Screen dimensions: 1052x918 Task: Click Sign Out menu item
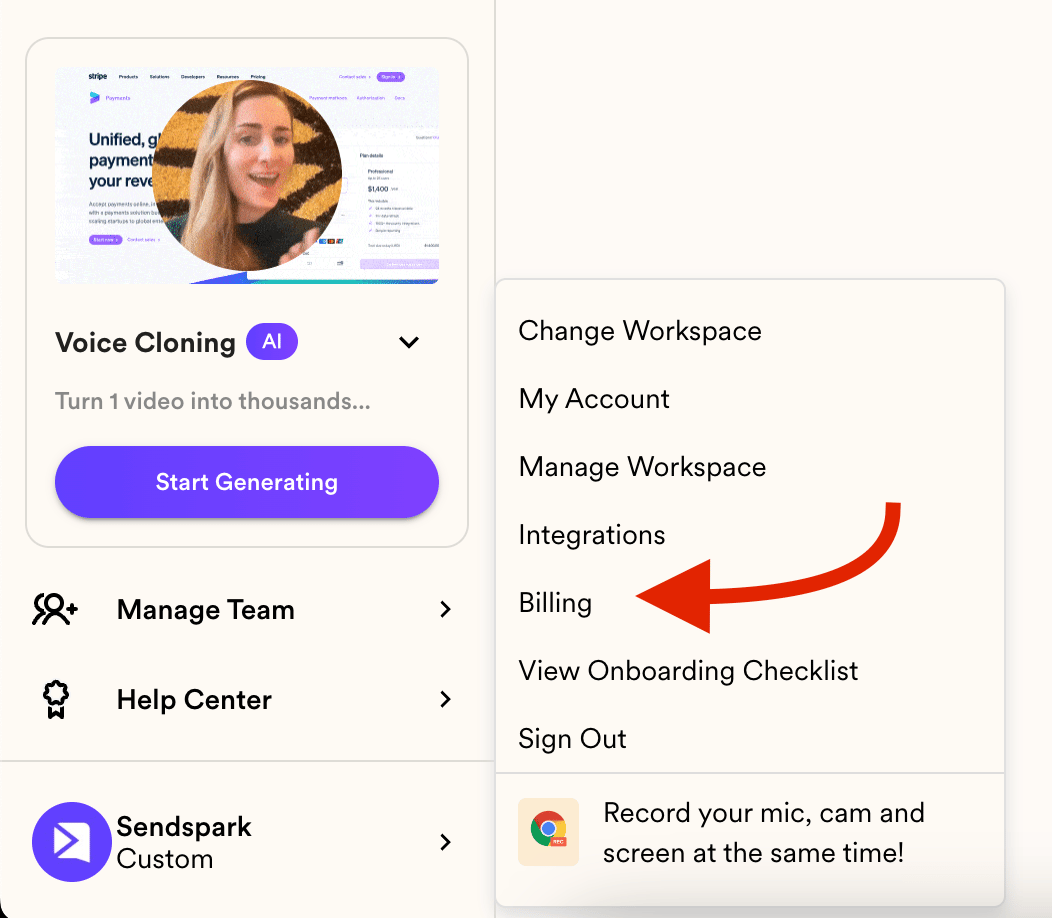(572, 738)
